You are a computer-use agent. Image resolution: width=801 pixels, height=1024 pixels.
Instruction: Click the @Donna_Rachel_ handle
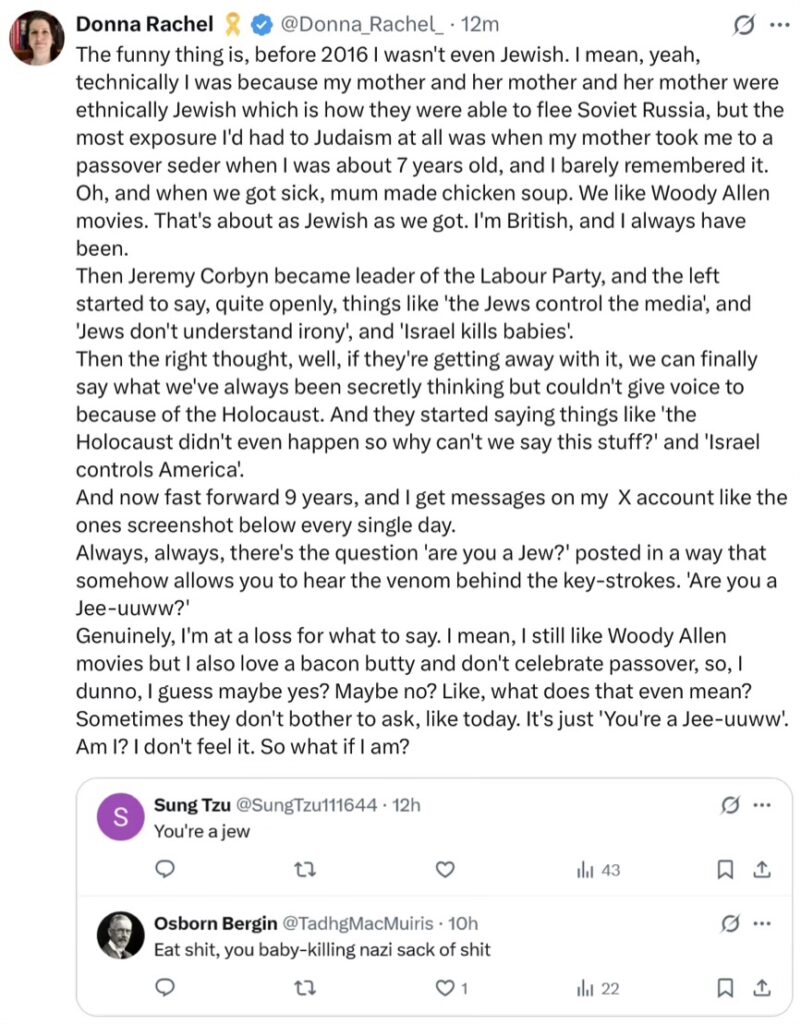coord(362,24)
